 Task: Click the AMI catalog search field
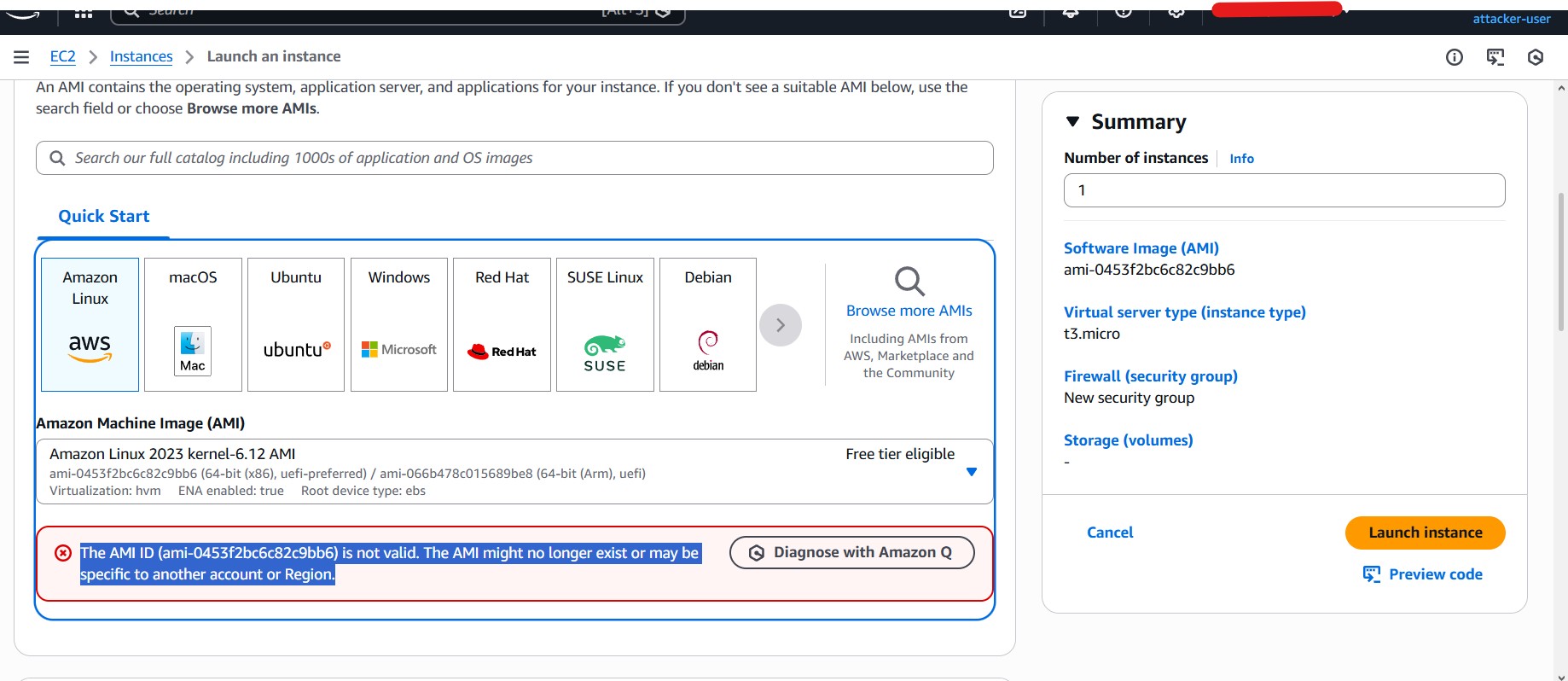click(x=514, y=158)
